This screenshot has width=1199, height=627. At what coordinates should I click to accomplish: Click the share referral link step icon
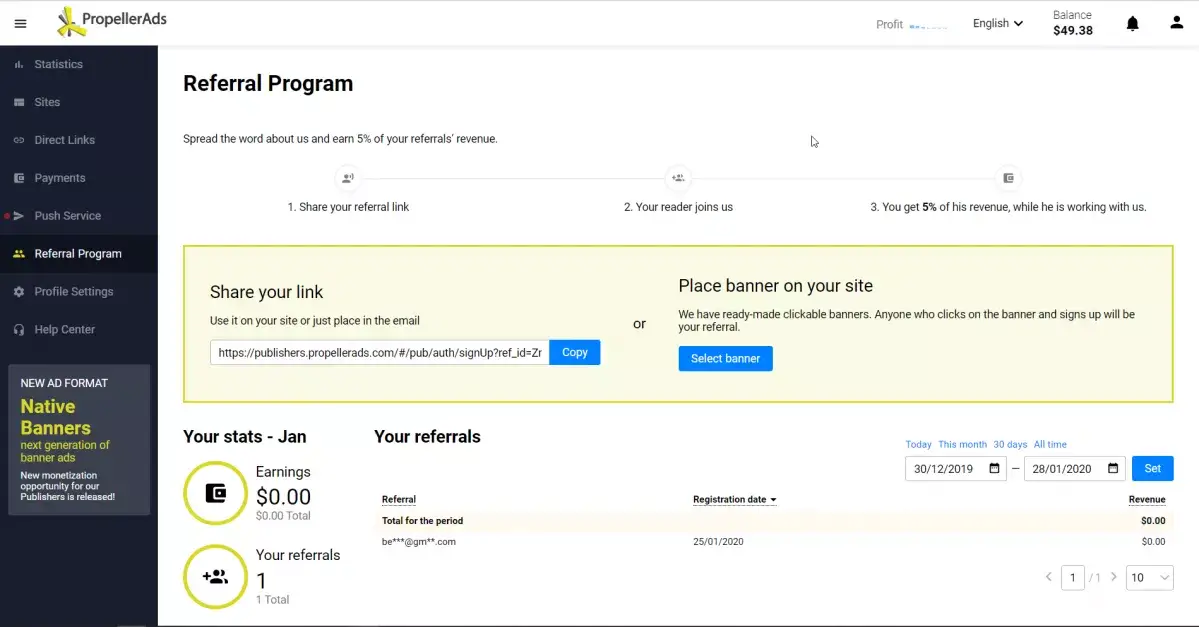(348, 178)
